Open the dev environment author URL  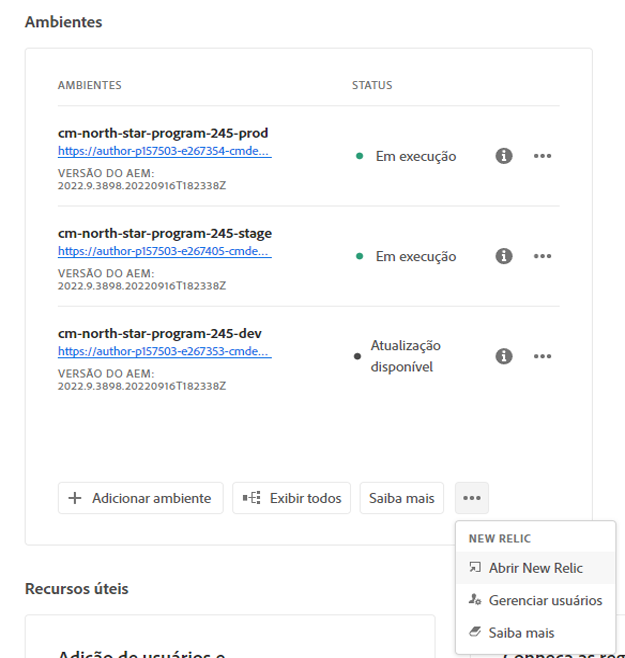click(x=165, y=352)
